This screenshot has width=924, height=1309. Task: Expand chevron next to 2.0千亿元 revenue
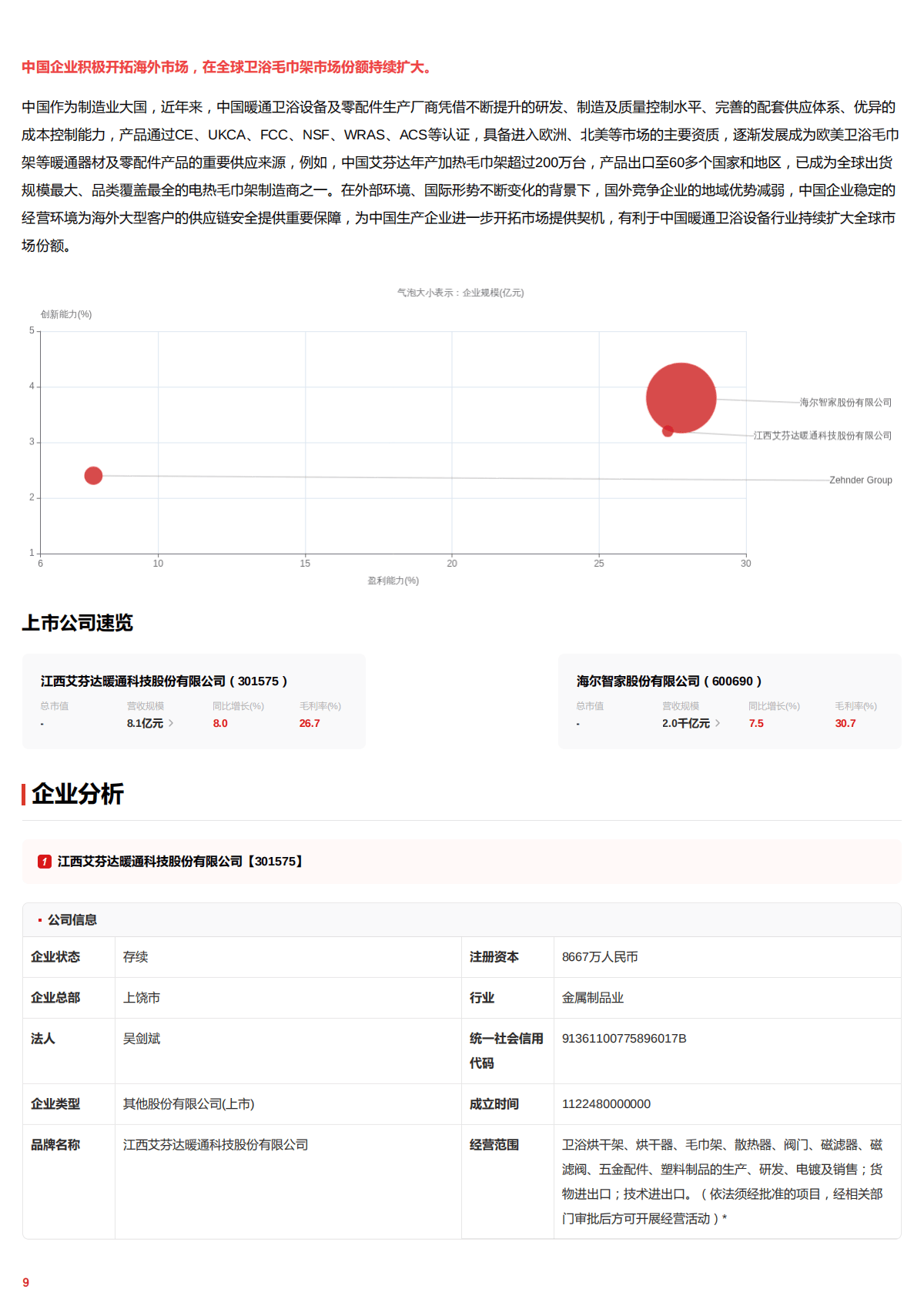[718, 723]
